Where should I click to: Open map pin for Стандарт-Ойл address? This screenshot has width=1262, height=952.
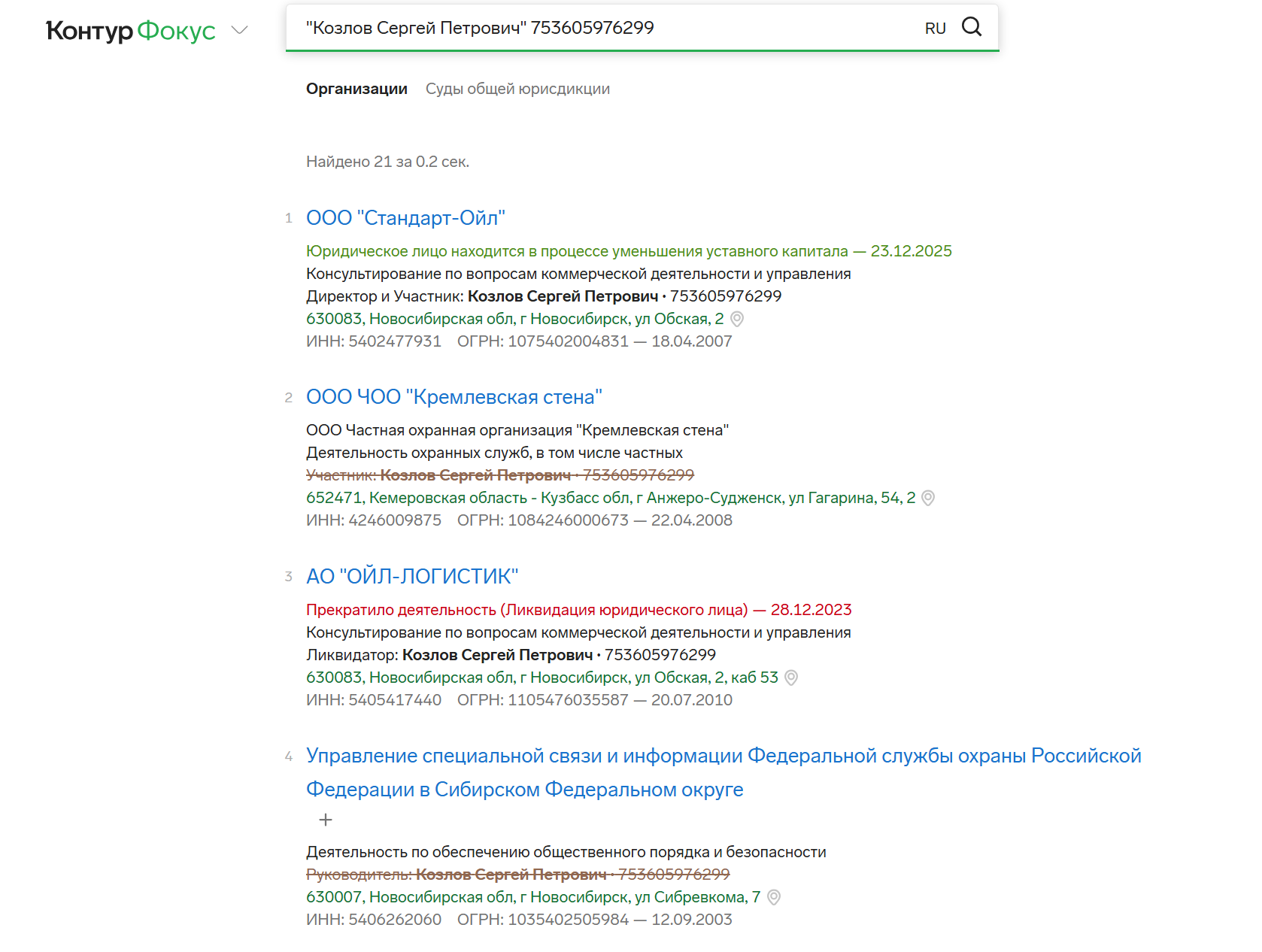(x=737, y=319)
